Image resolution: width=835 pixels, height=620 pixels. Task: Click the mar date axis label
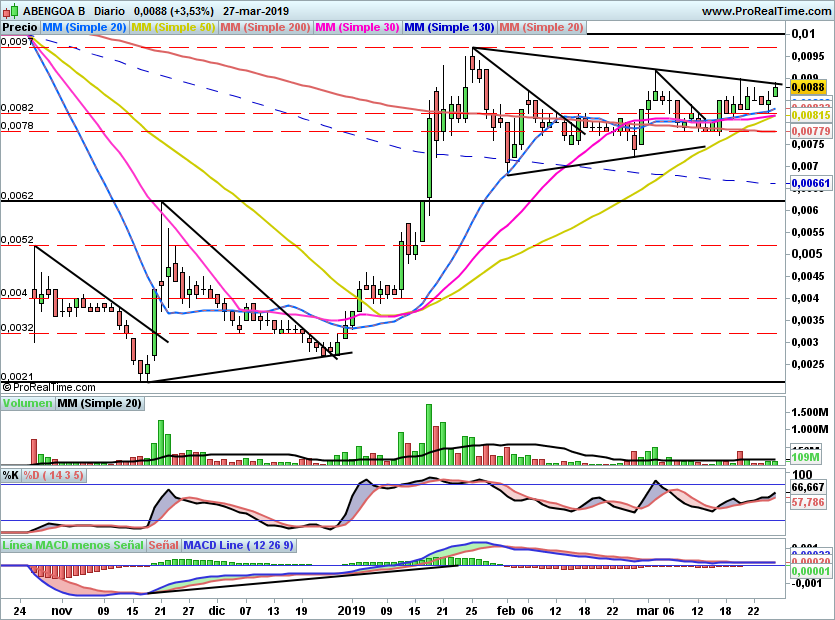[647, 610]
